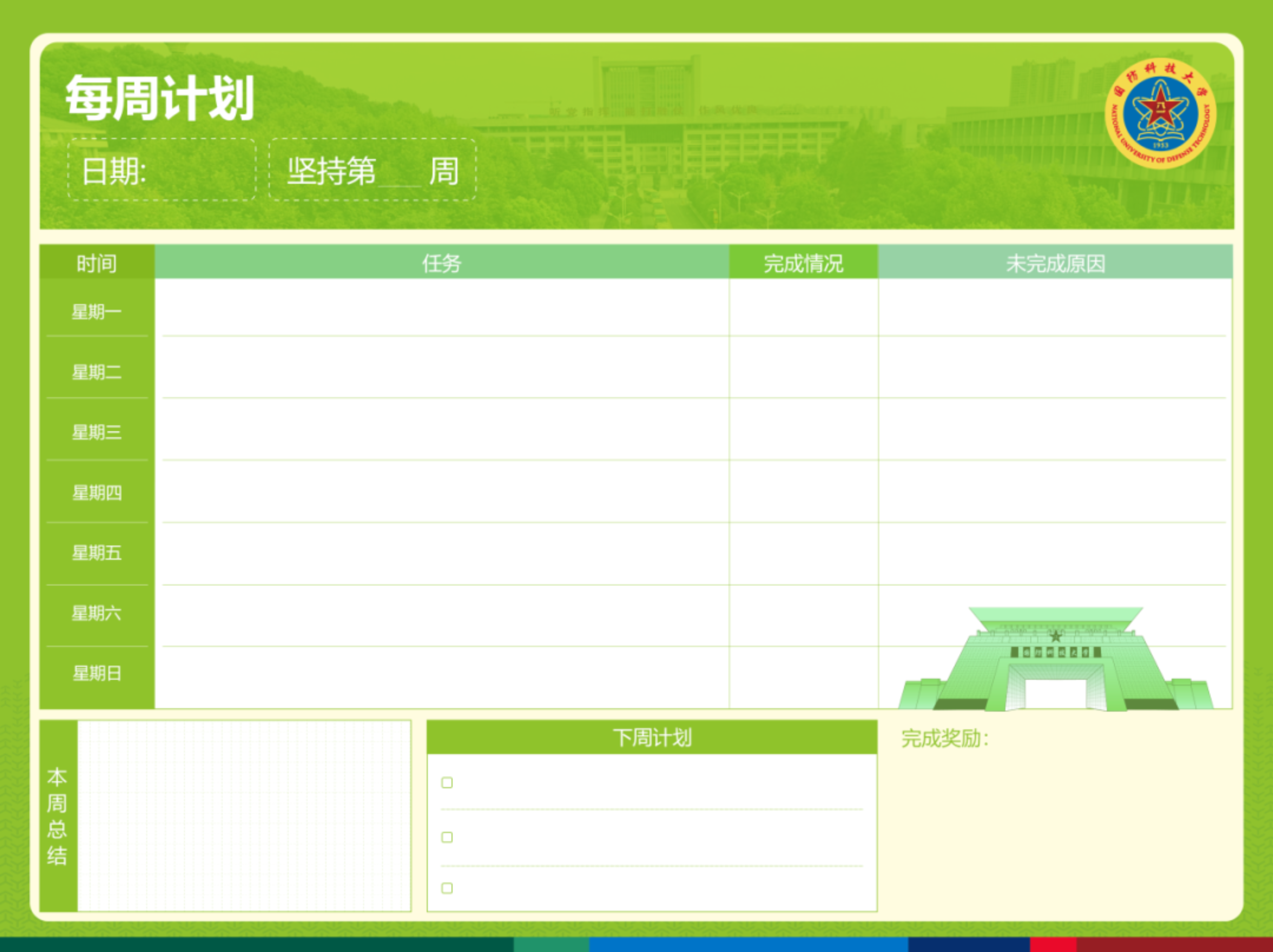Click the university emblem logo
This screenshot has height=952, width=1273.
(x=1160, y=113)
